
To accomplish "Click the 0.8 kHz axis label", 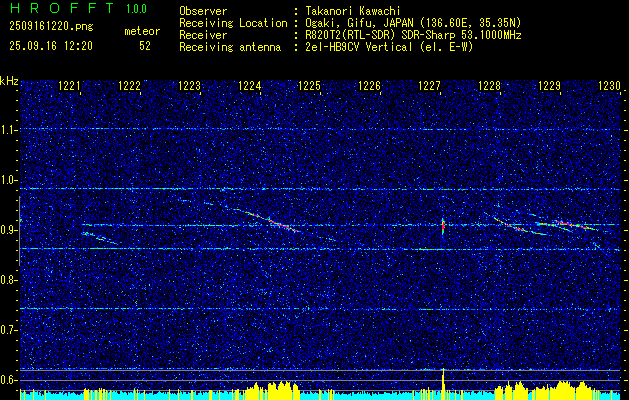I will [x=8, y=280].
